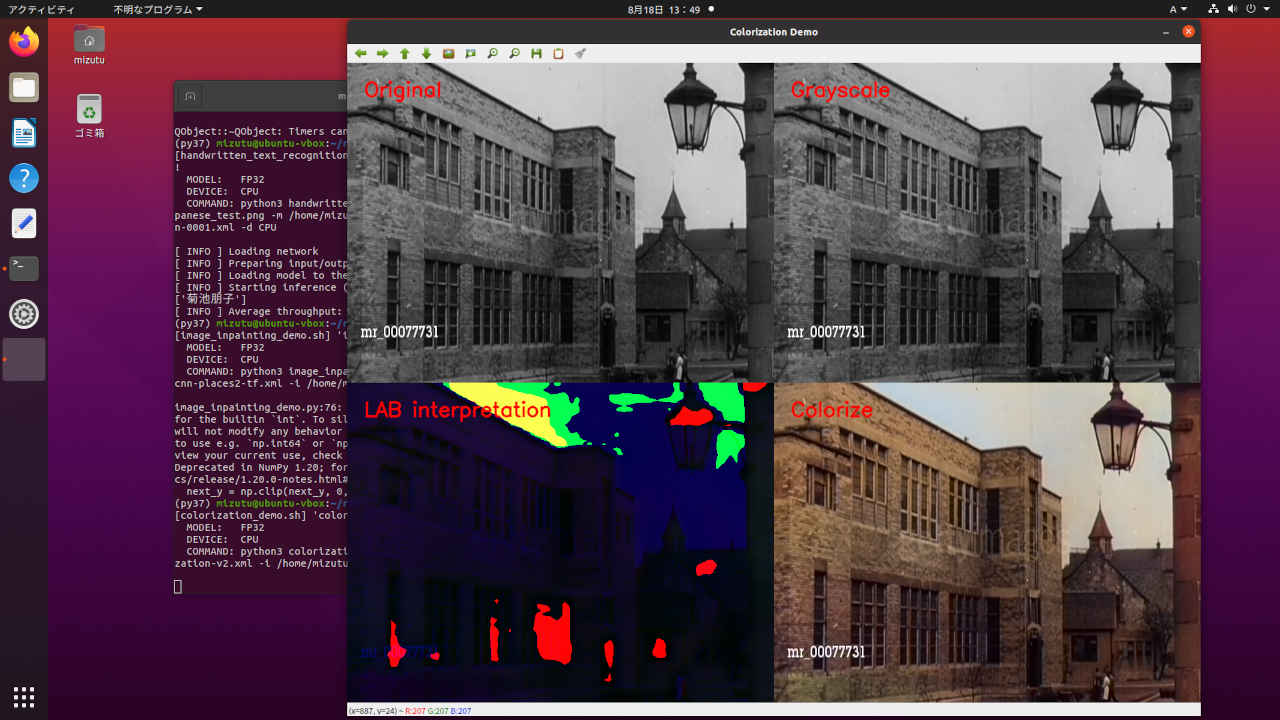Screen dimensions: 1280x720
Task: Open the clock and calendar menu in the top bar
Action: (x=664, y=9)
